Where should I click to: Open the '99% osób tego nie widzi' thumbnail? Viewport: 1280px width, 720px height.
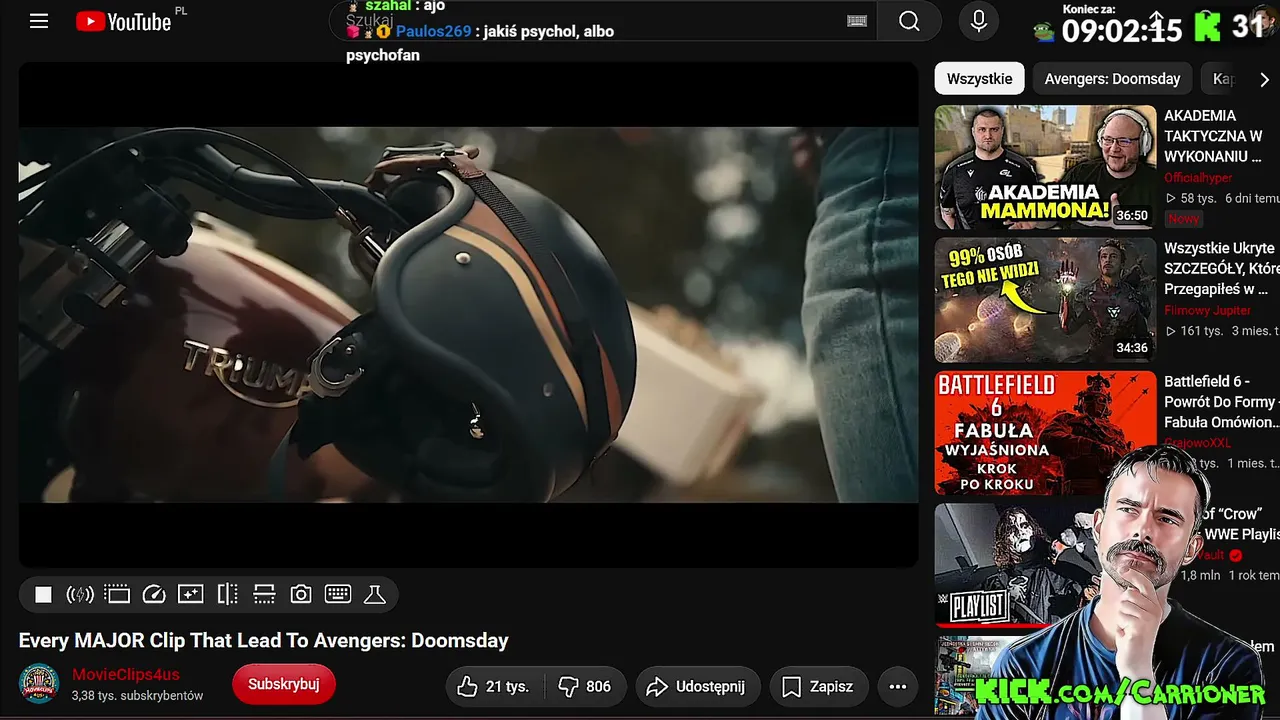click(1045, 300)
